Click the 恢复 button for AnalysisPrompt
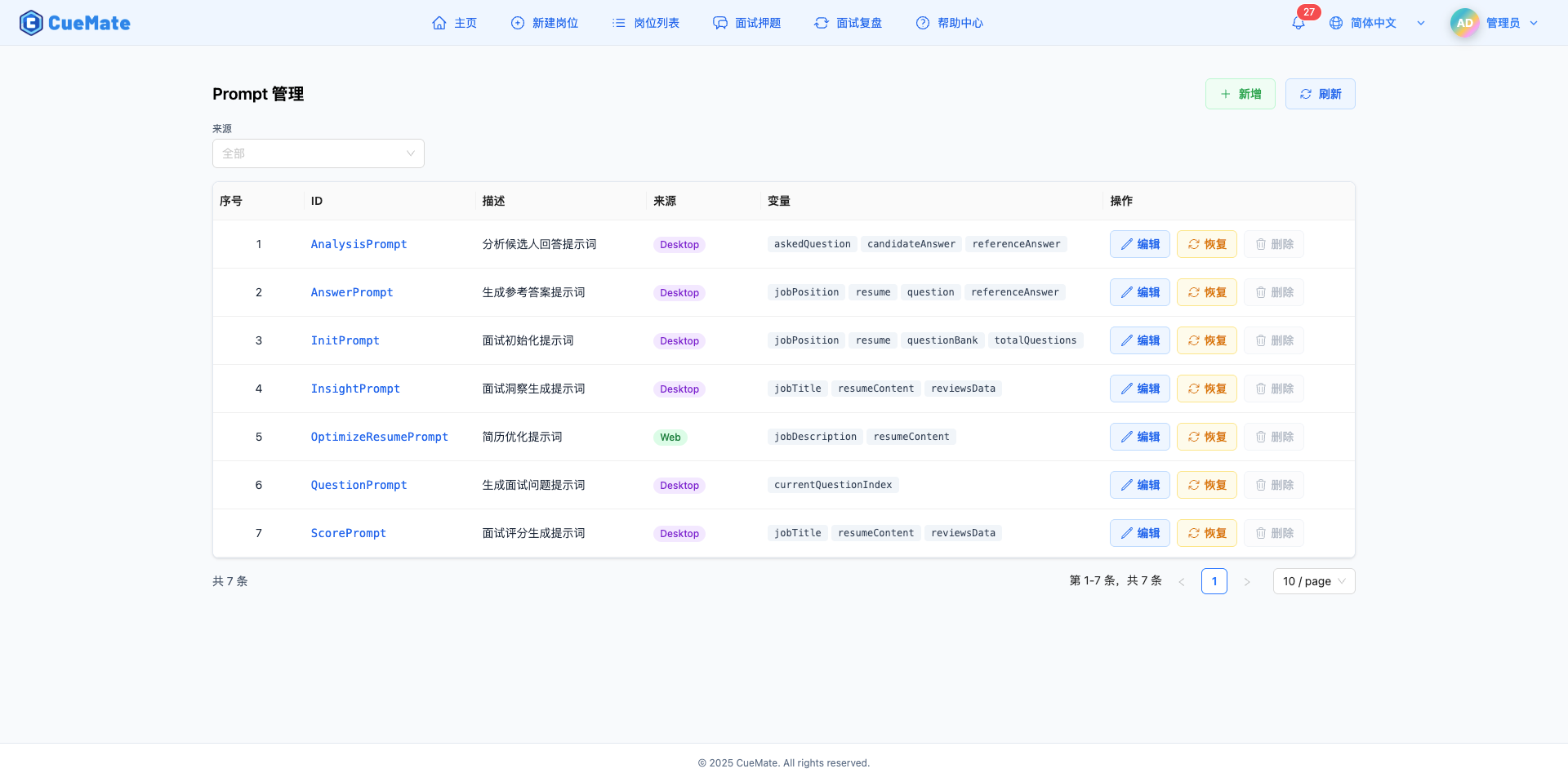This screenshot has height=782, width=1568. tap(1206, 243)
